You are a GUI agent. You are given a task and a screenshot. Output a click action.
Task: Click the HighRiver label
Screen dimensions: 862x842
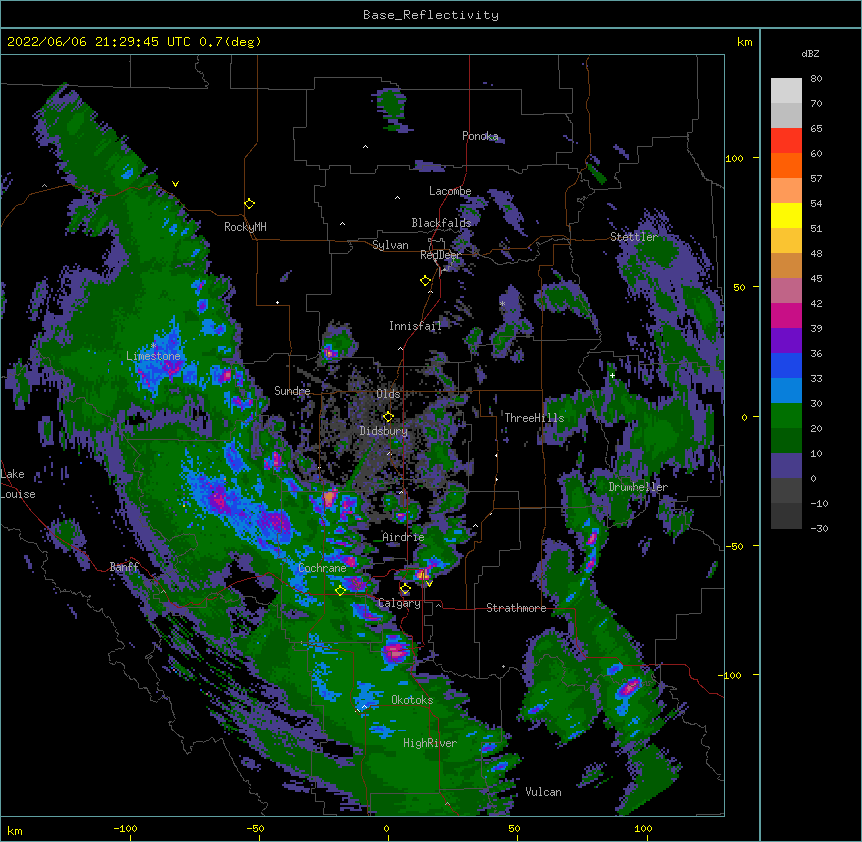click(430, 743)
